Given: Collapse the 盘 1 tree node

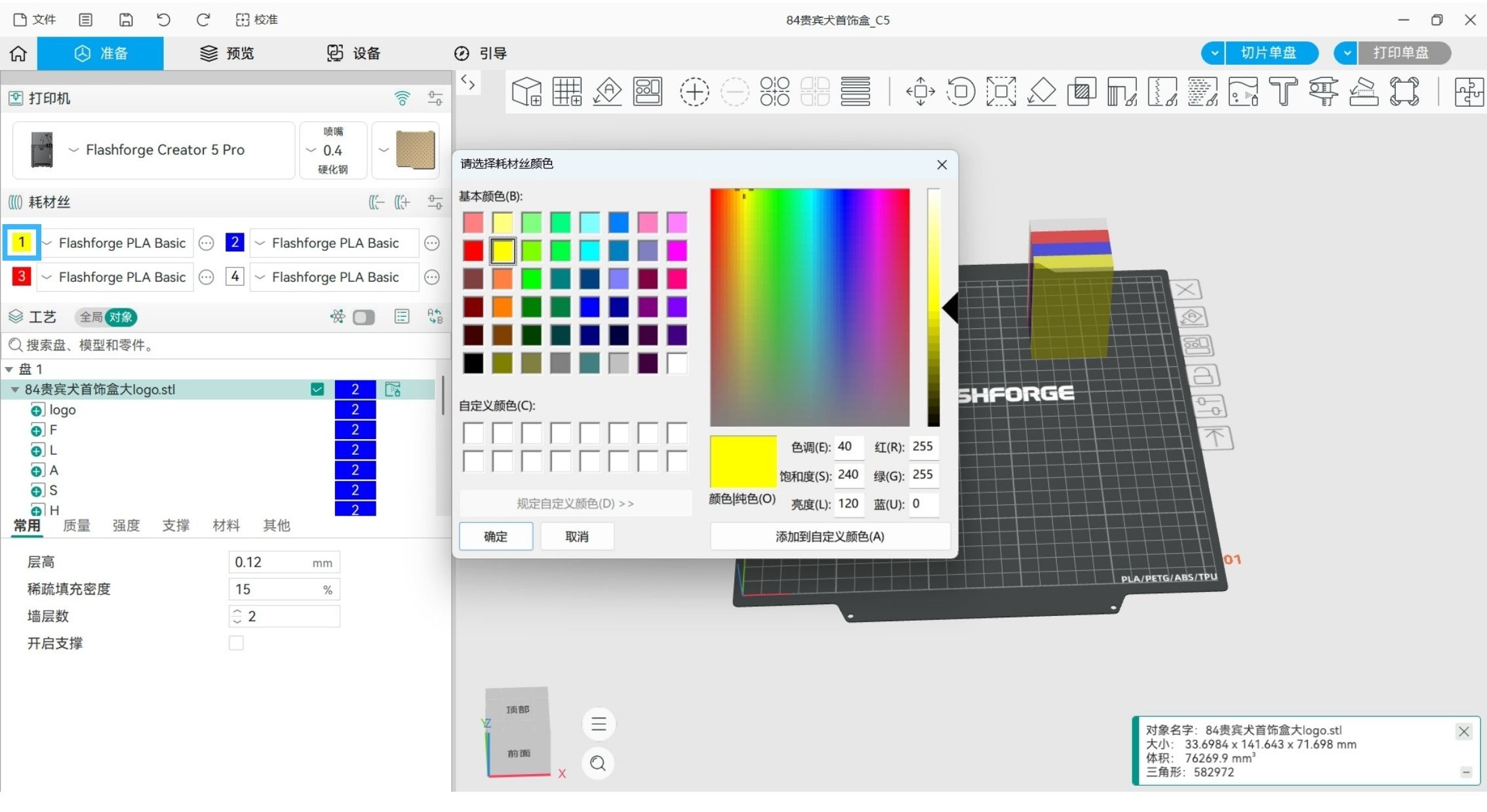Looking at the screenshot, I should pyautogui.click(x=9, y=370).
